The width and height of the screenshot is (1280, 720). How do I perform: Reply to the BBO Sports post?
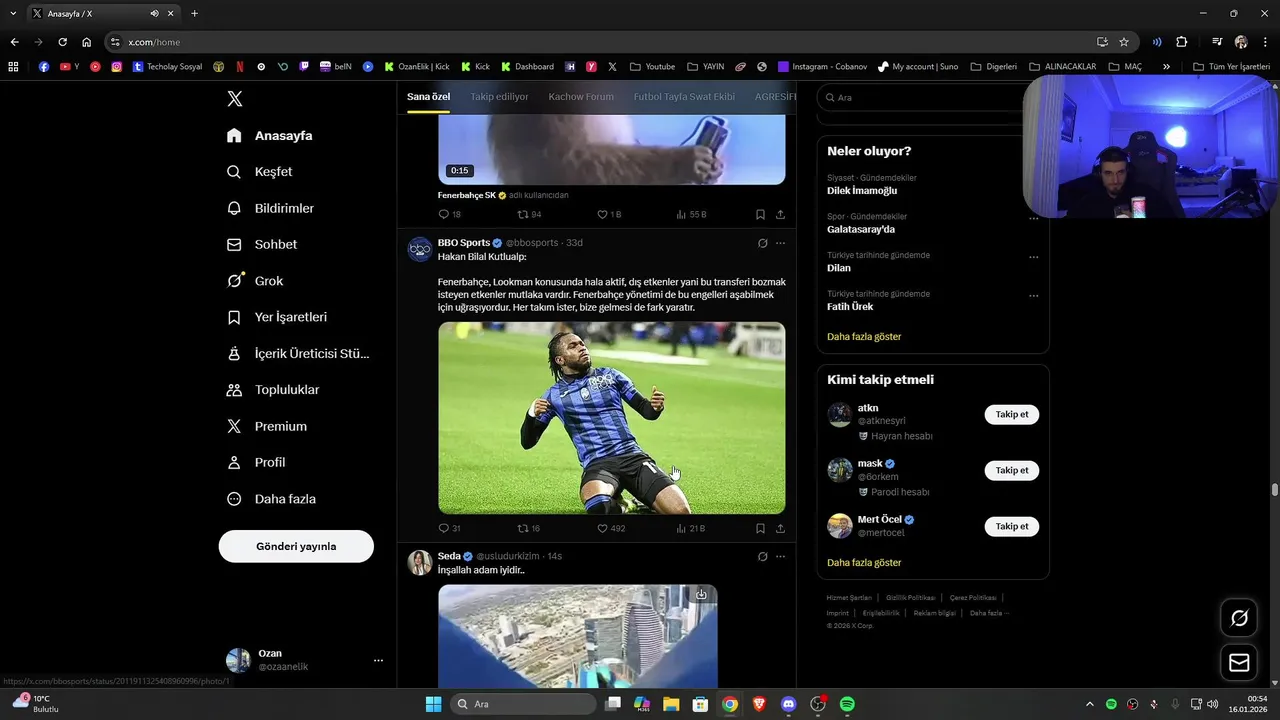(449, 528)
